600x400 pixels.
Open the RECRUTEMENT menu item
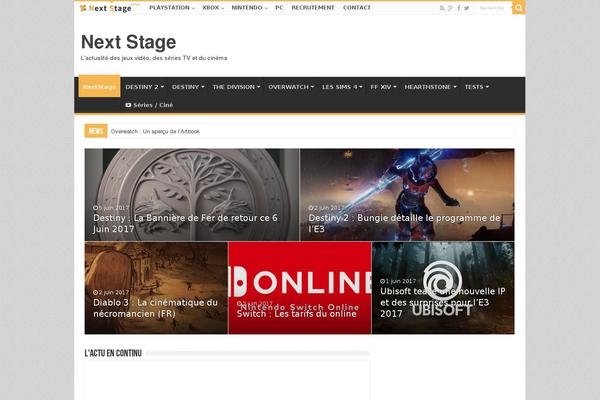point(313,8)
